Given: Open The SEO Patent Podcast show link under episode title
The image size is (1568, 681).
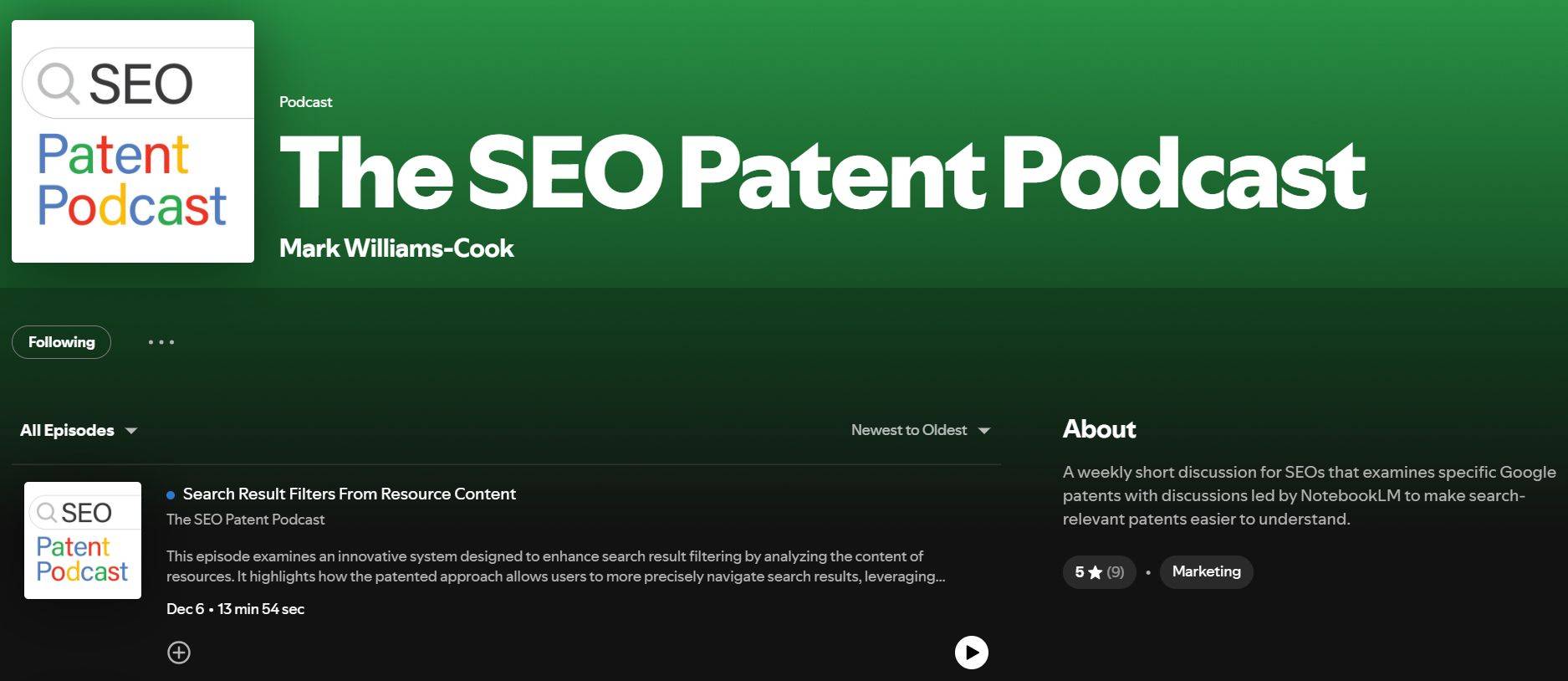Looking at the screenshot, I should click(245, 520).
